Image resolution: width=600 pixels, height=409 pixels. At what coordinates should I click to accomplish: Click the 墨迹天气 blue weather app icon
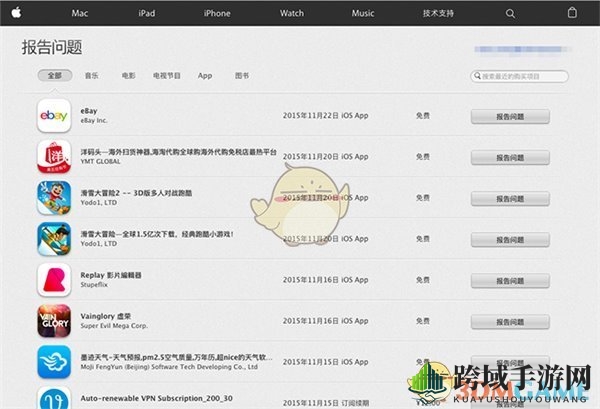tap(54, 362)
